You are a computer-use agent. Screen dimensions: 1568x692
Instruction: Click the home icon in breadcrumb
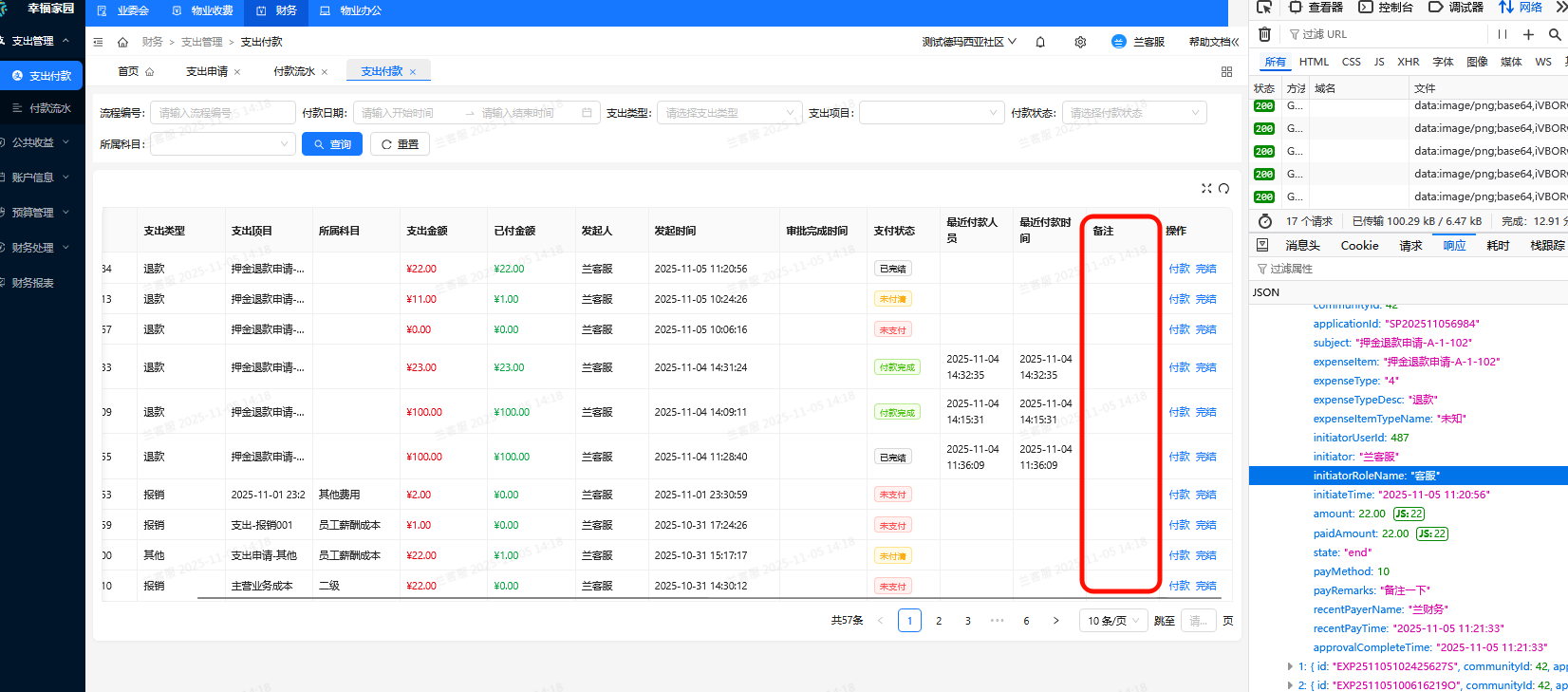tap(122, 42)
